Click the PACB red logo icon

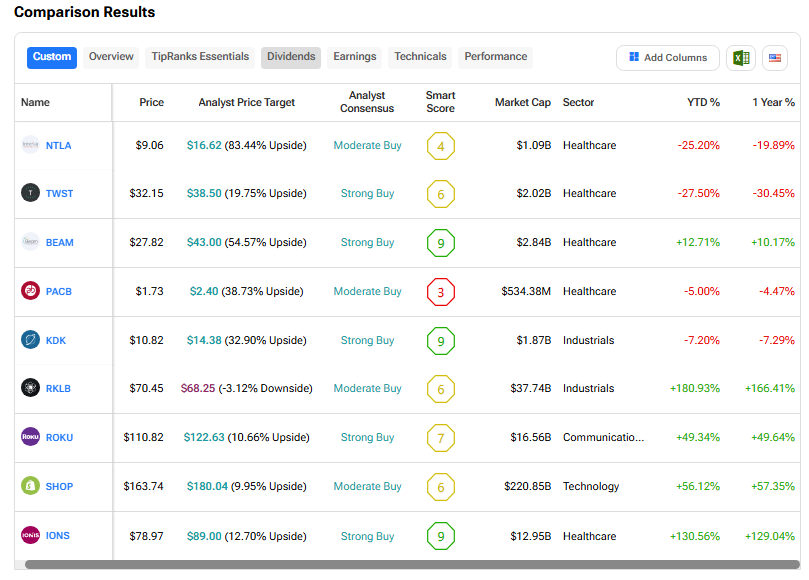(x=30, y=291)
